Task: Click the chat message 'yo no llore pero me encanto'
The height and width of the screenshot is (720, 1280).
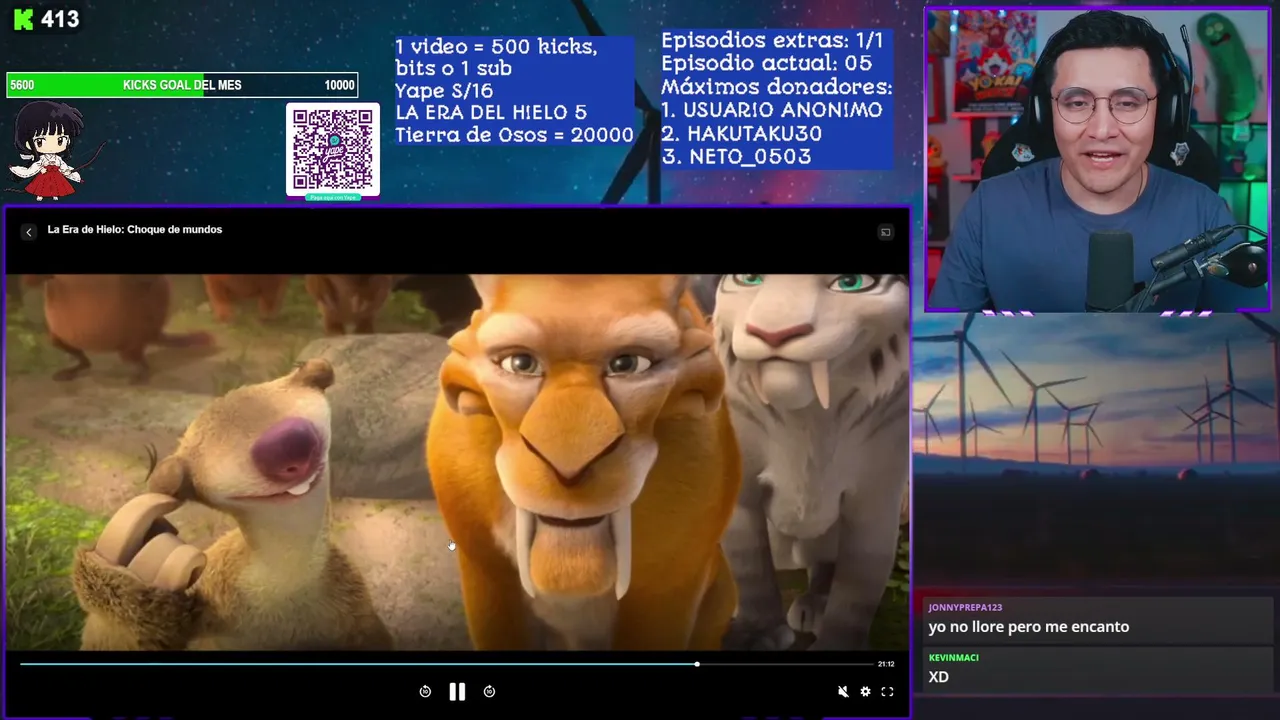Action: click(x=1028, y=627)
